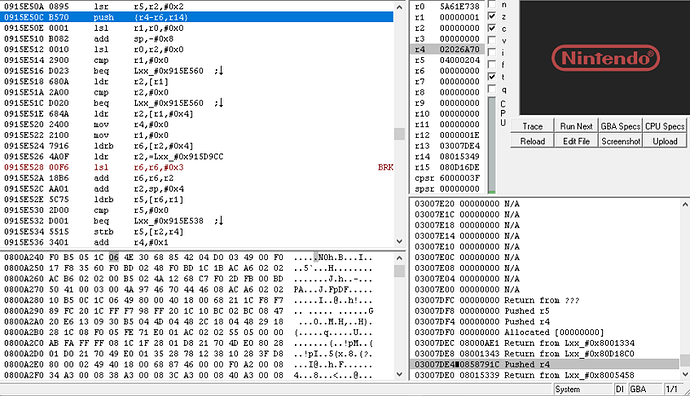This screenshot has width=690, height=396.
Task: Uncheck the t thumb flag checkbox
Action: pyautogui.click(x=492, y=77)
